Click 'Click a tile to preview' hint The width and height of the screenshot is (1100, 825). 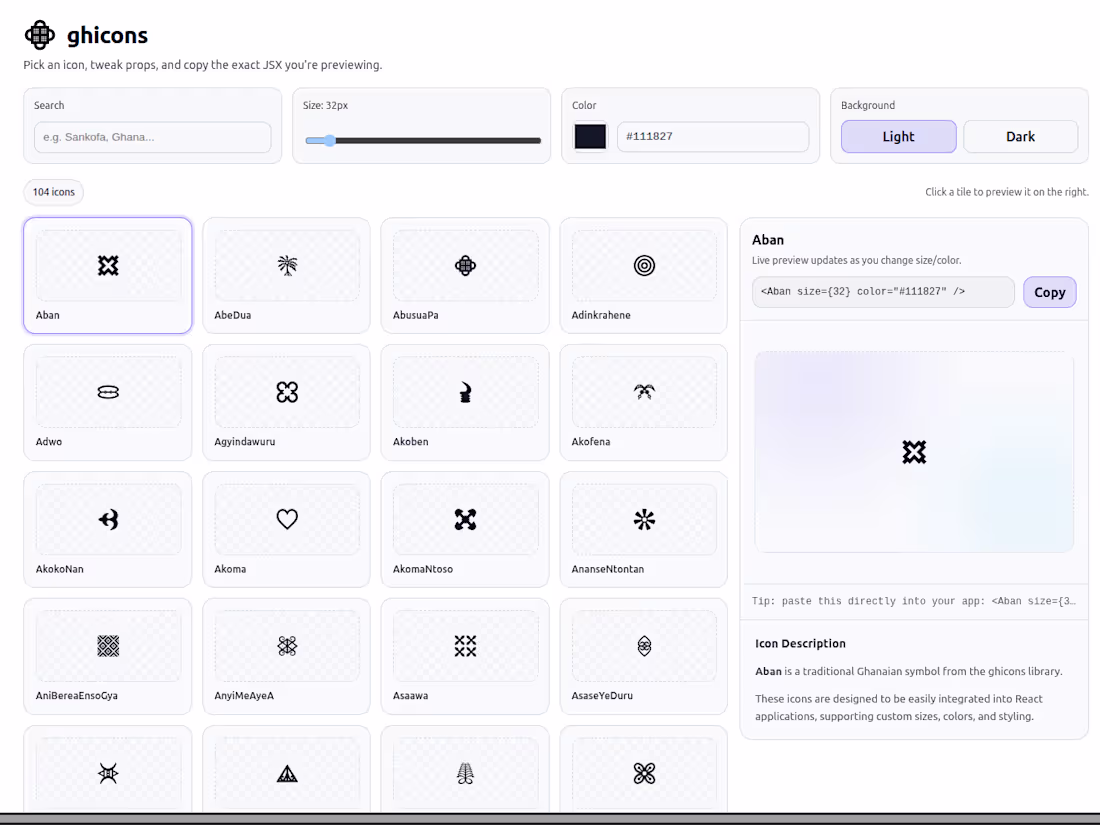pyautogui.click(x=1007, y=192)
